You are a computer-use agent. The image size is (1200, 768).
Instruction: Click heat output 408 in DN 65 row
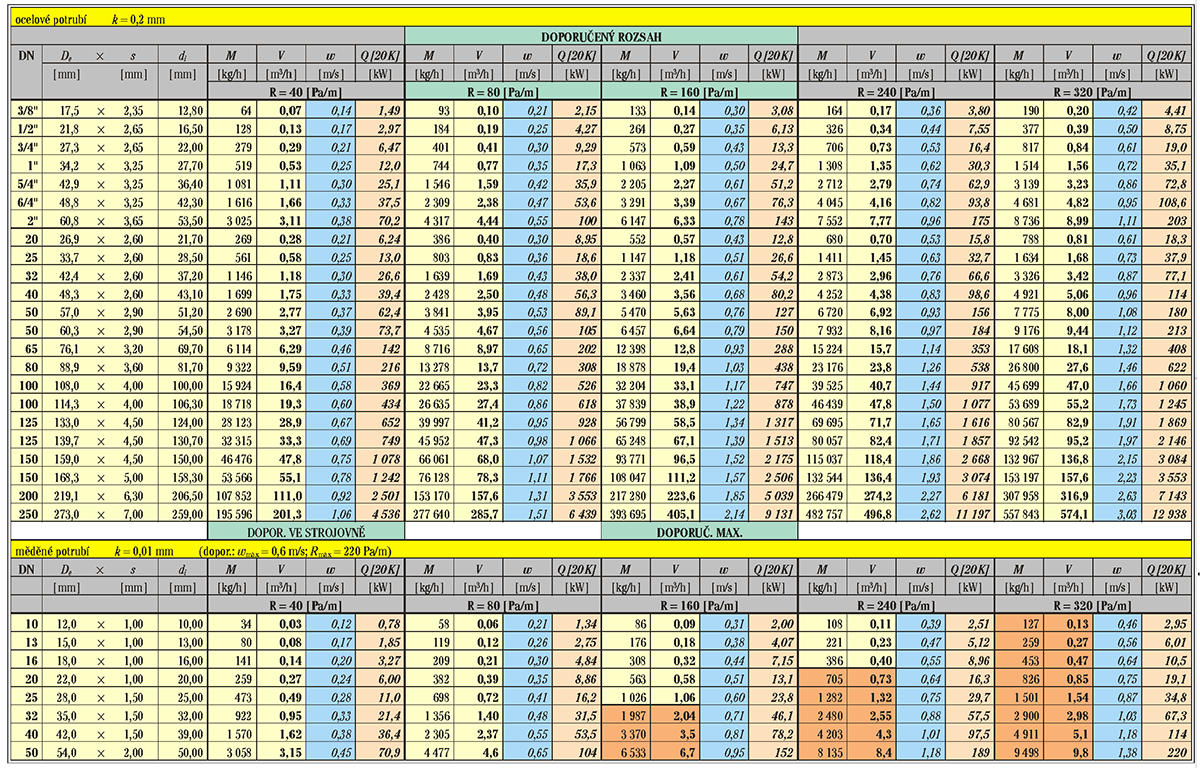(1166, 349)
